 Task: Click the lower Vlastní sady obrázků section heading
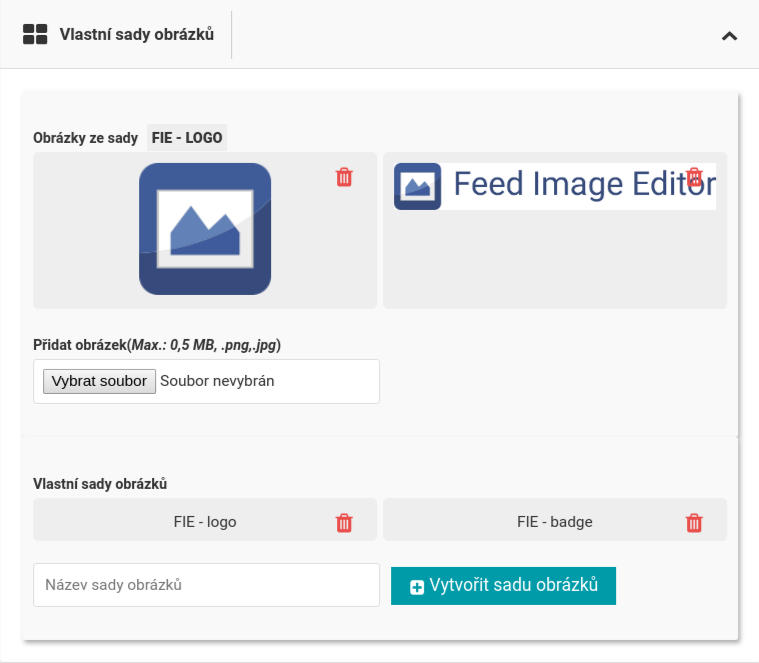[100, 484]
